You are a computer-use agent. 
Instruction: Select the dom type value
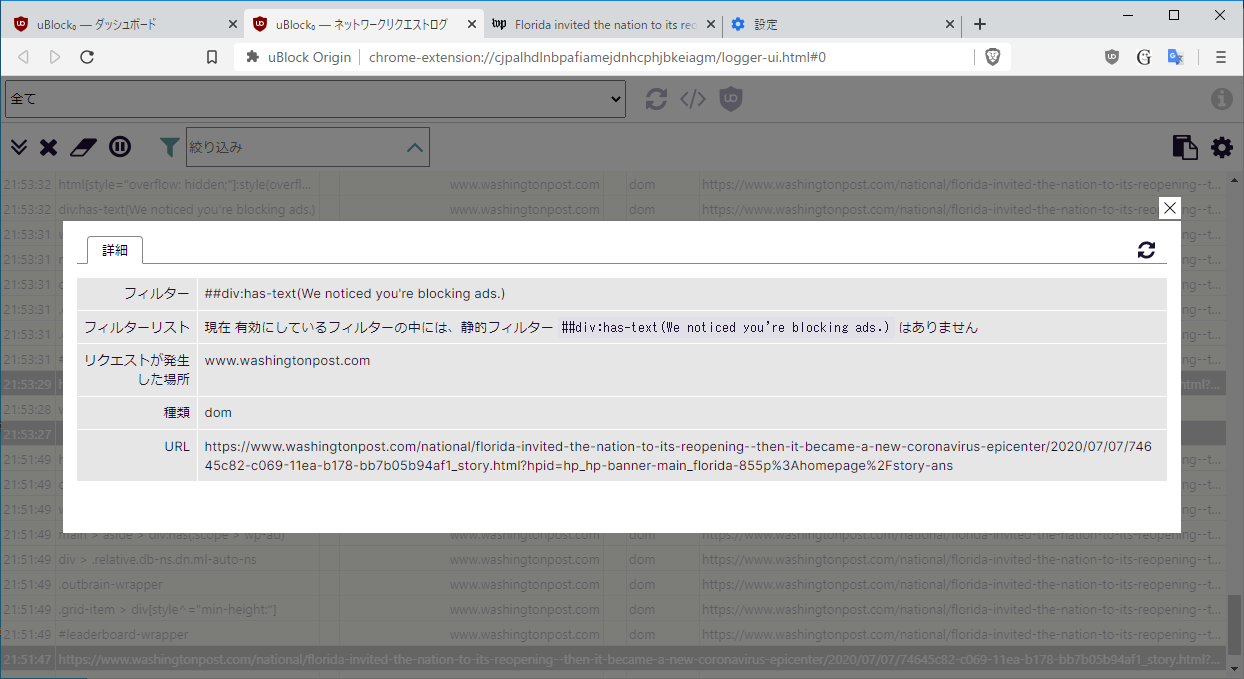click(218, 412)
